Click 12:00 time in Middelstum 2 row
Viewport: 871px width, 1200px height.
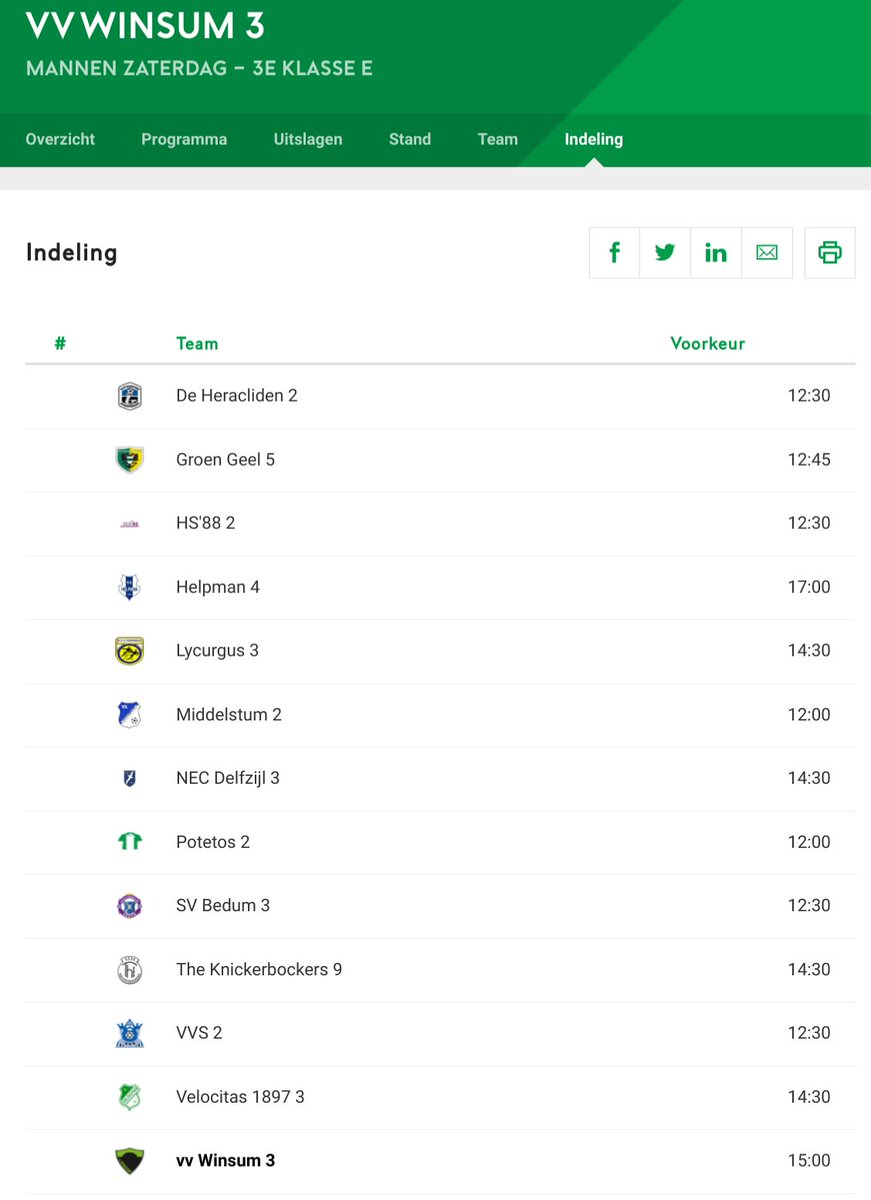click(809, 715)
